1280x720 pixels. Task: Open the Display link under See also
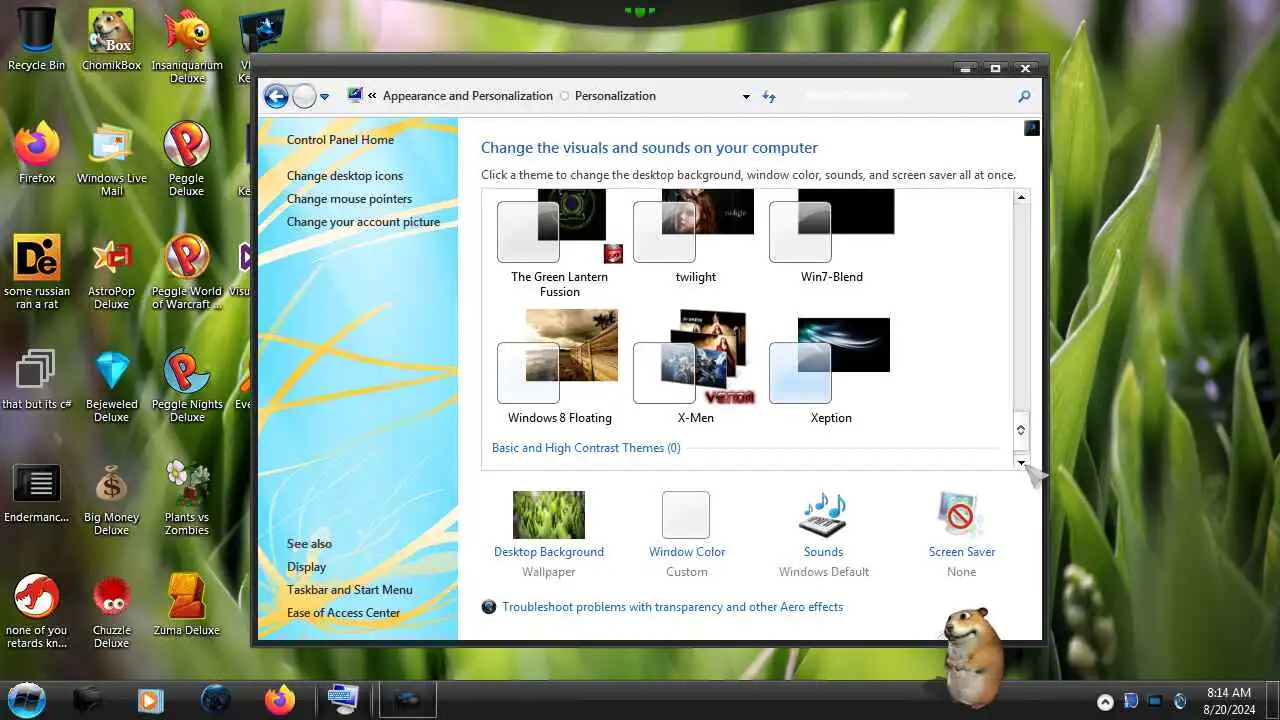[306, 567]
